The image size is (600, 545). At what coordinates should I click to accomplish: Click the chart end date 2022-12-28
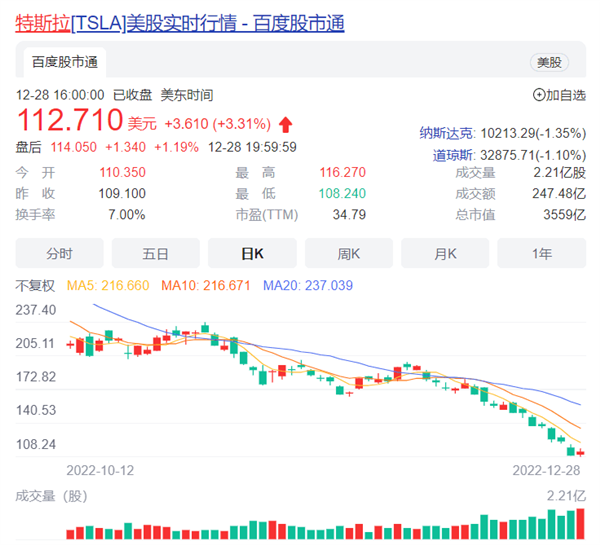pos(546,470)
